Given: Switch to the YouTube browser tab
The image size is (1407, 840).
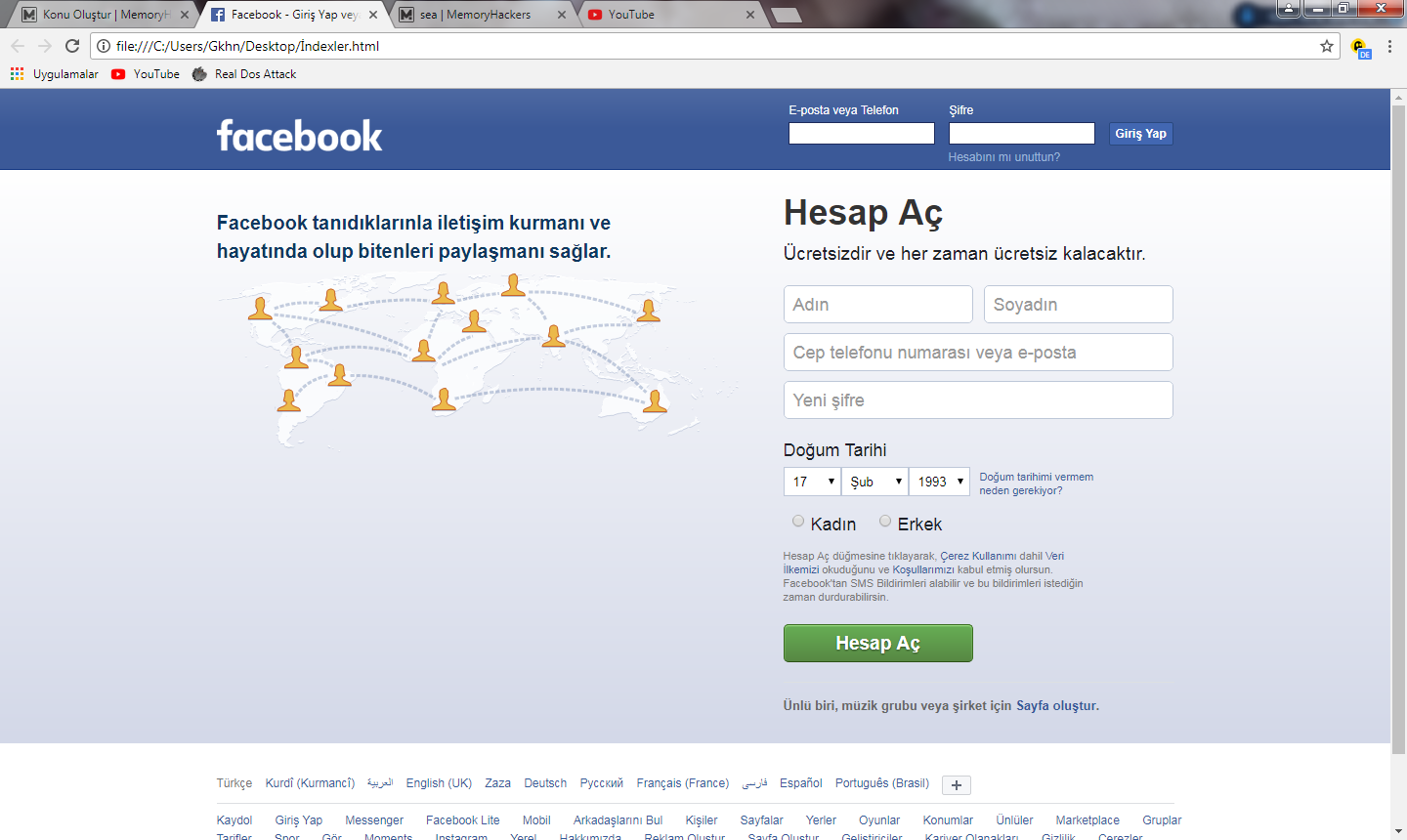Looking at the screenshot, I should point(667,15).
